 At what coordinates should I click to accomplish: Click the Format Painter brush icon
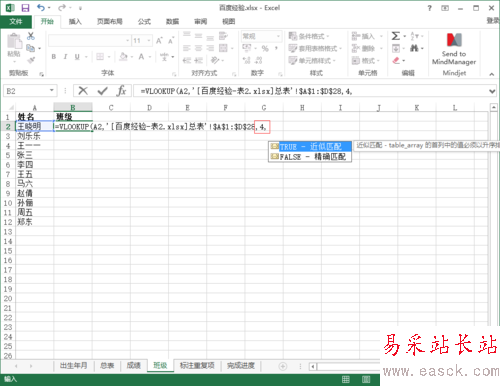click(31, 60)
